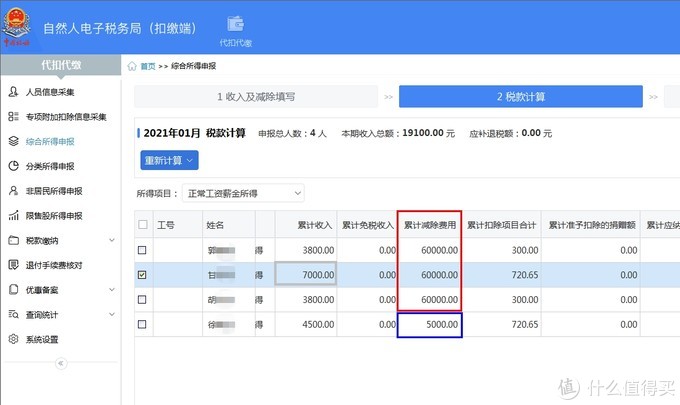Click the 税款缴纳 folder icon
The width and height of the screenshot is (680, 405).
pos(13,240)
